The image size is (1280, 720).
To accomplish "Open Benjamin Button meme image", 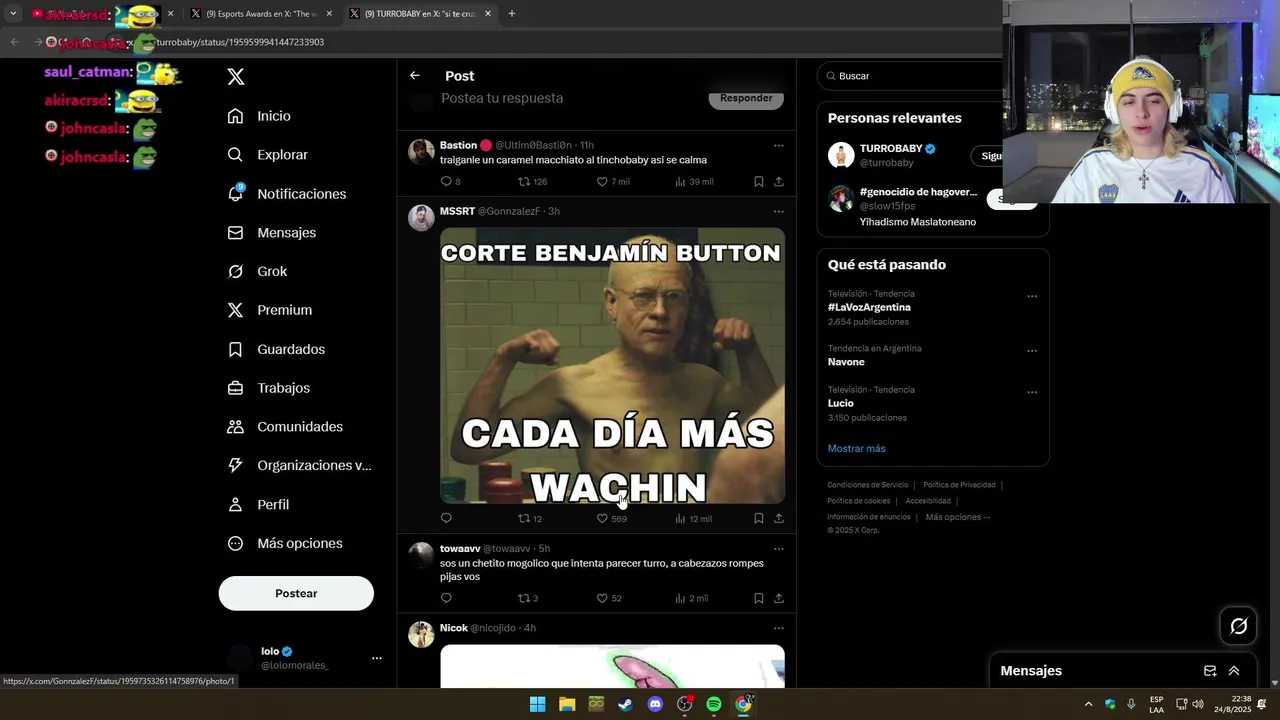I will click(612, 366).
